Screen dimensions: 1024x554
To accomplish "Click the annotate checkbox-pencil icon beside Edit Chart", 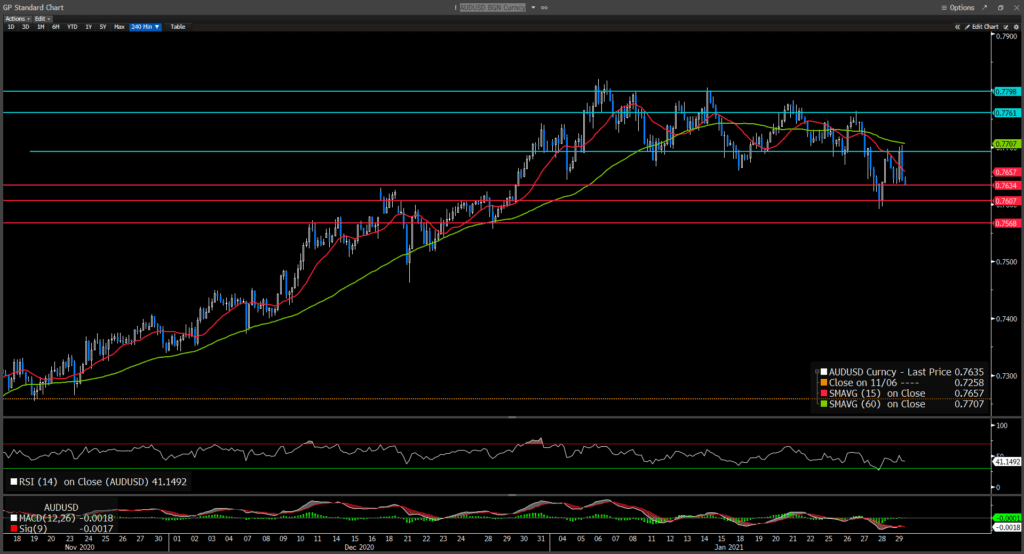I will (1007, 27).
